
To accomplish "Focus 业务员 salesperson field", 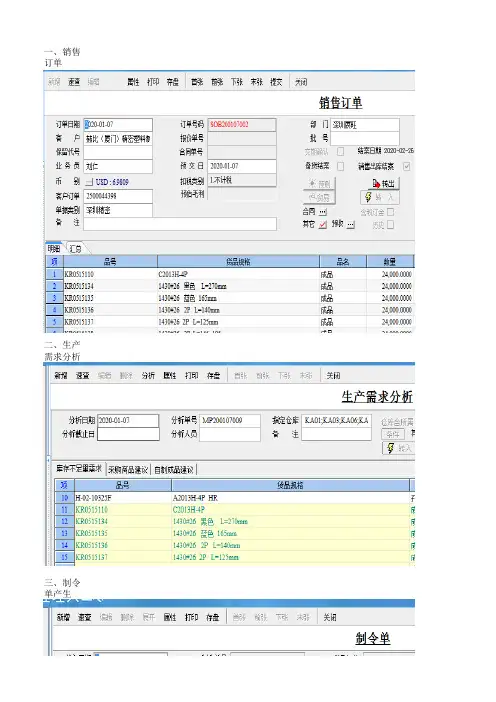I will point(118,166).
